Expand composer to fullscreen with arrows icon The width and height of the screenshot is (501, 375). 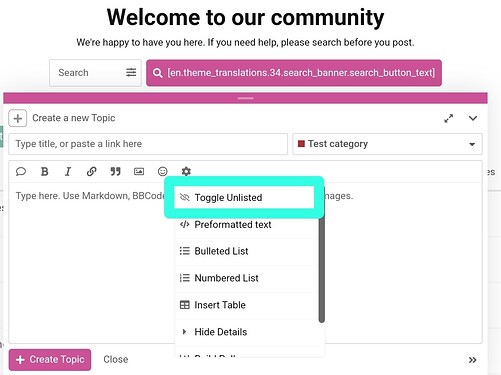(449, 118)
